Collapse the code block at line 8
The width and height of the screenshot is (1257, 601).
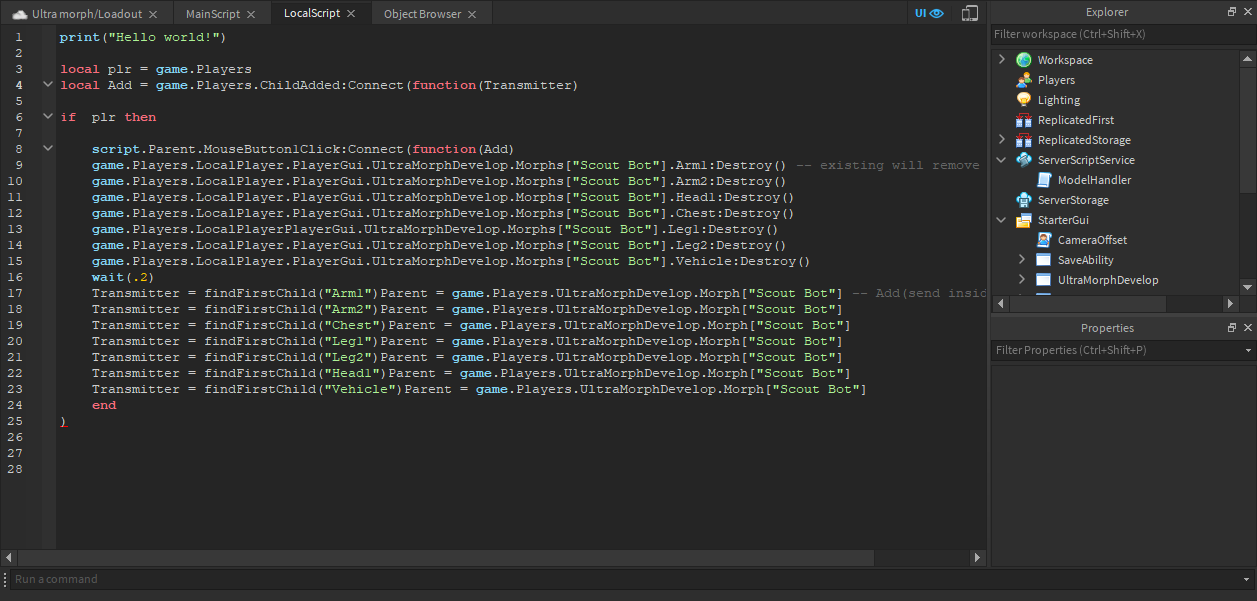coord(48,148)
